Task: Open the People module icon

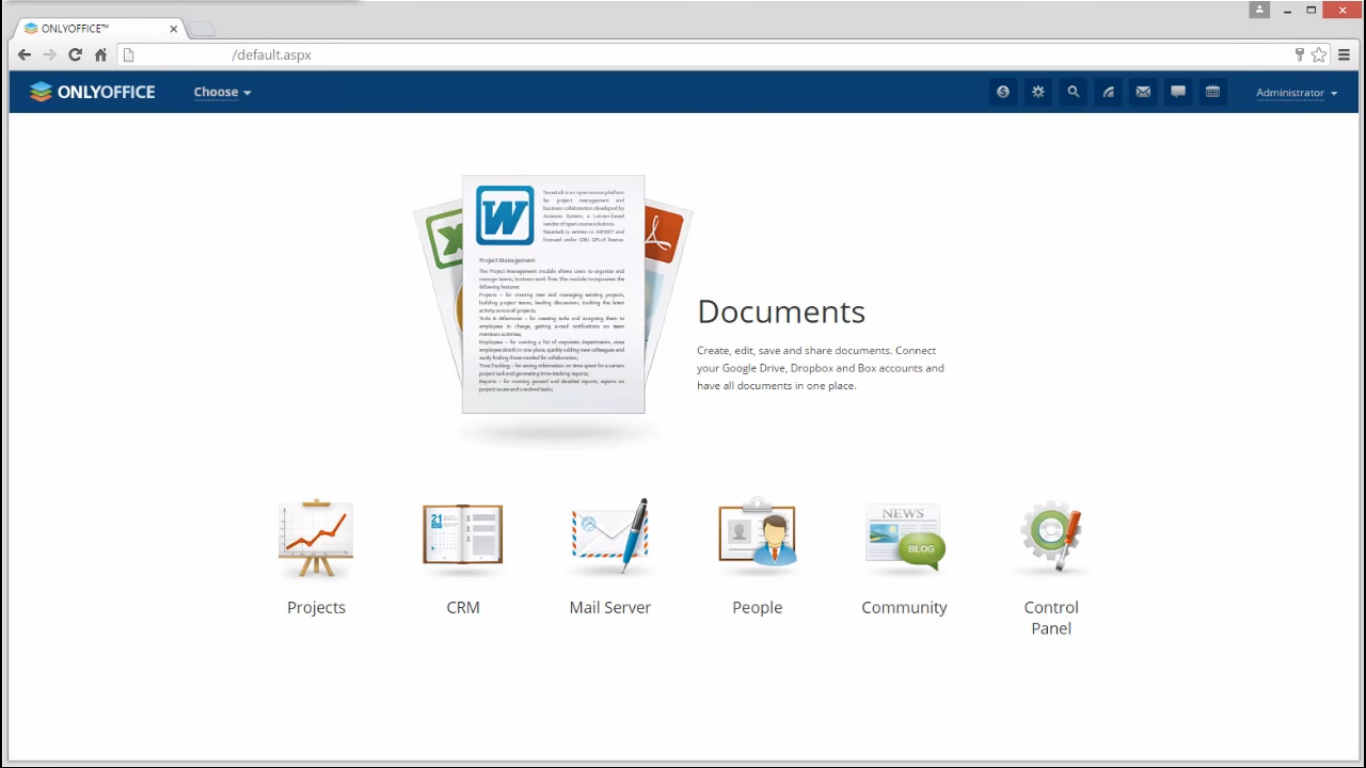Action: click(757, 534)
